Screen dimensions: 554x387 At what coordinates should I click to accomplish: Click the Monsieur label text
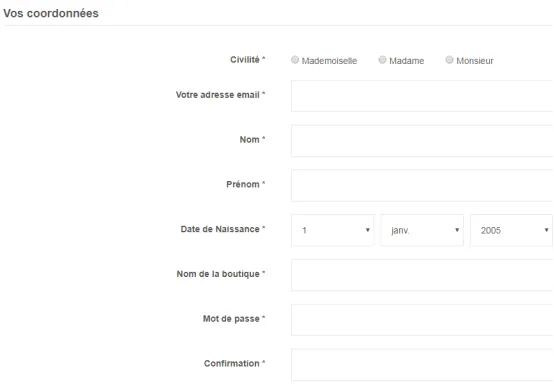point(475,61)
